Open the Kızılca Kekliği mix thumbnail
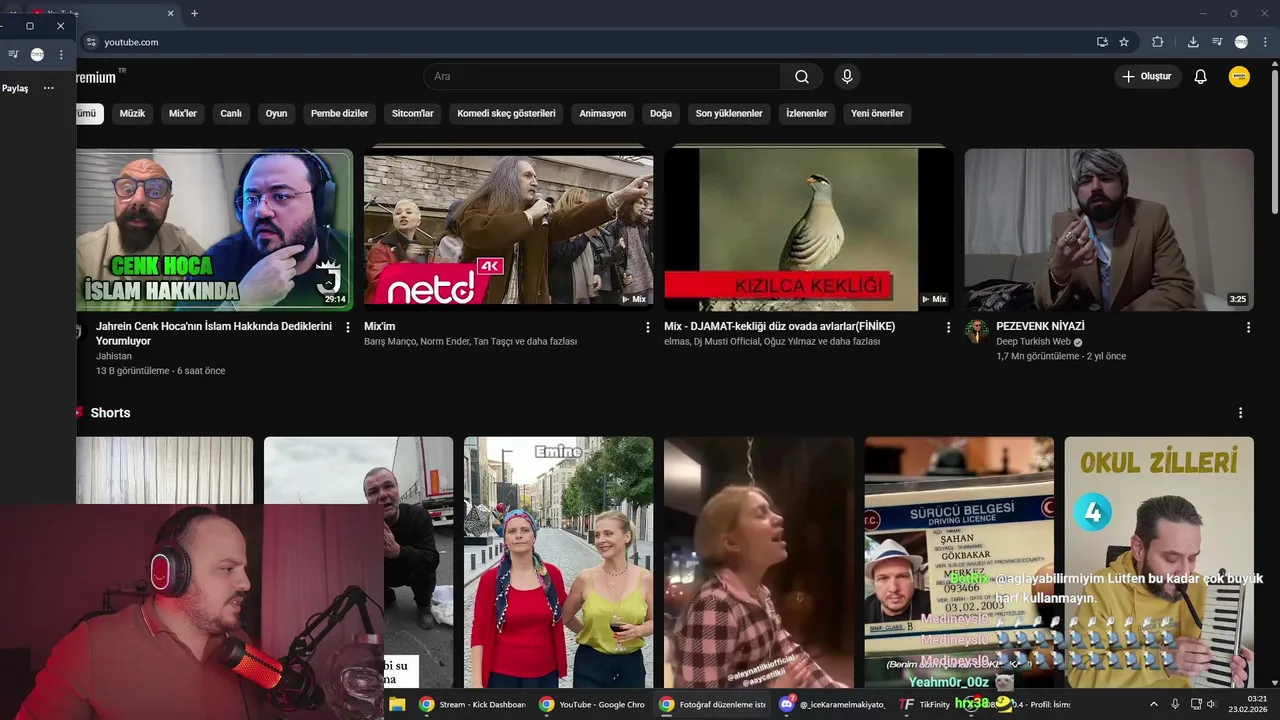This screenshot has width=1280, height=720. coord(808,230)
